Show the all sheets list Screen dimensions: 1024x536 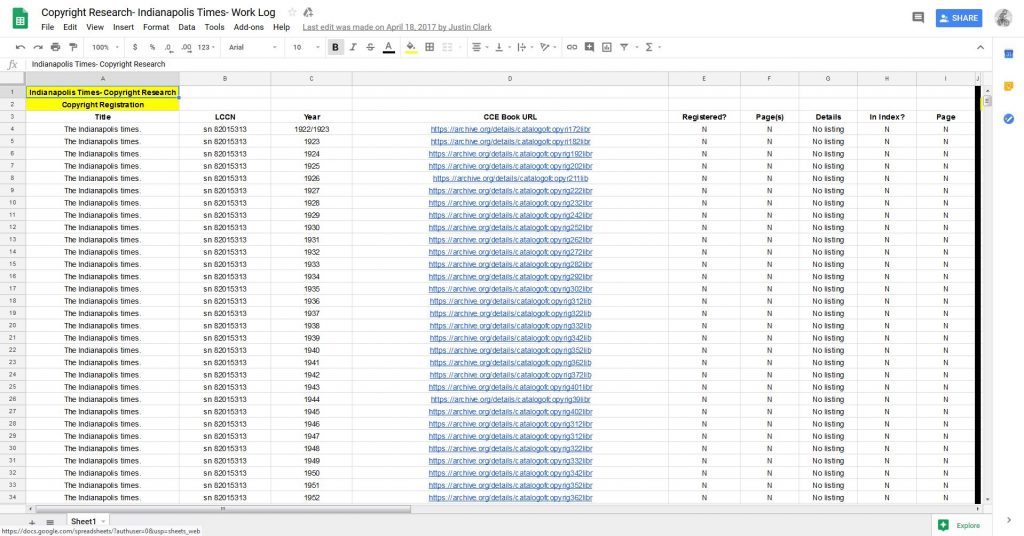point(50,522)
